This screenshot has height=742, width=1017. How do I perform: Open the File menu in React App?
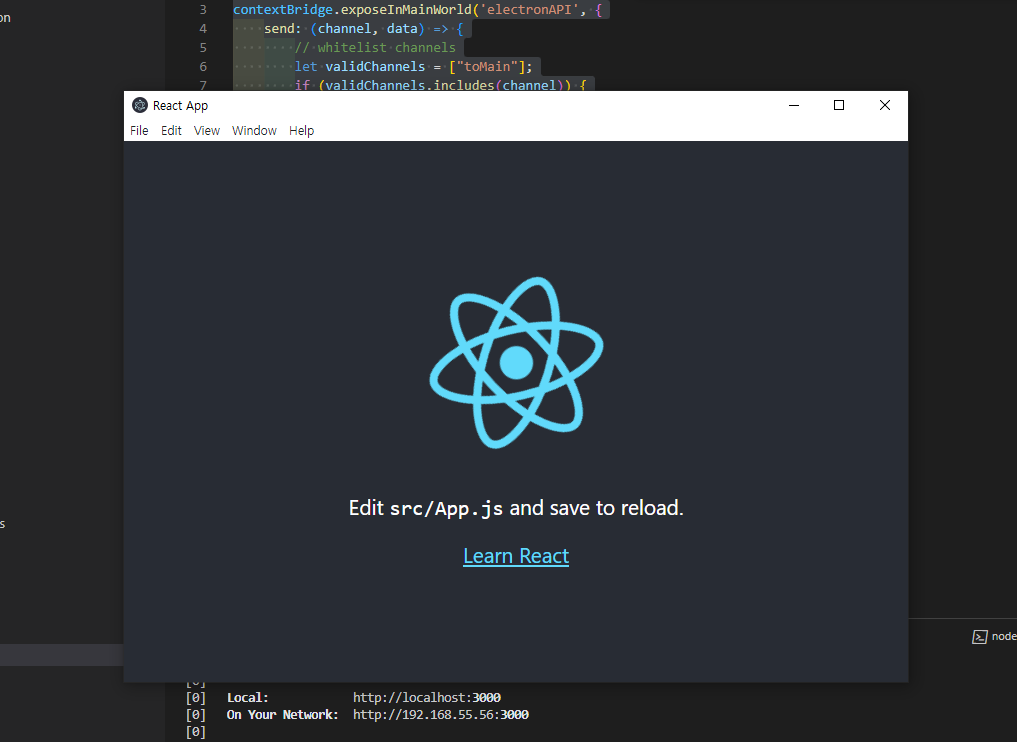[x=139, y=130]
